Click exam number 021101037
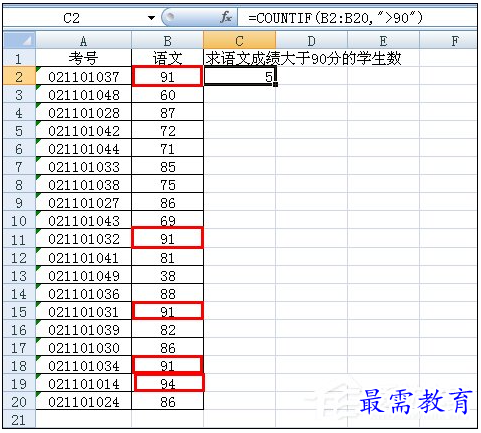This screenshot has height=433, width=481. click(83, 77)
